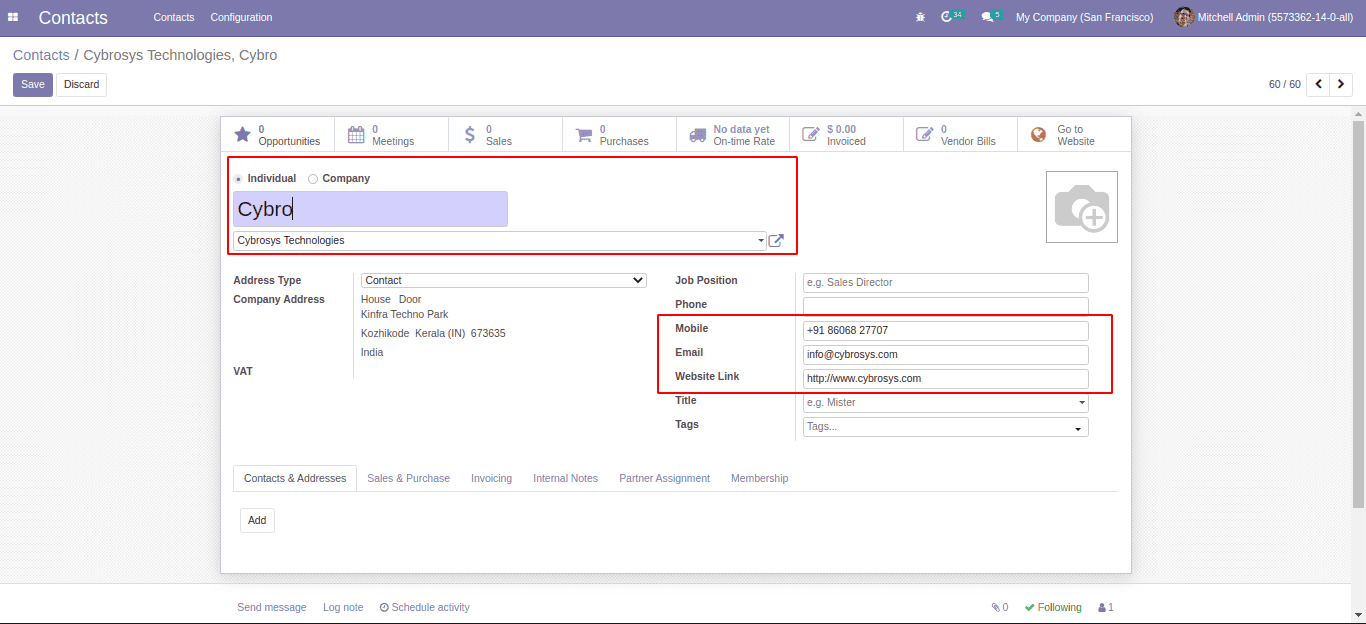This screenshot has width=1366, height=624.
Task: Click the Sales dollar icon
Action: pos(470,135)
